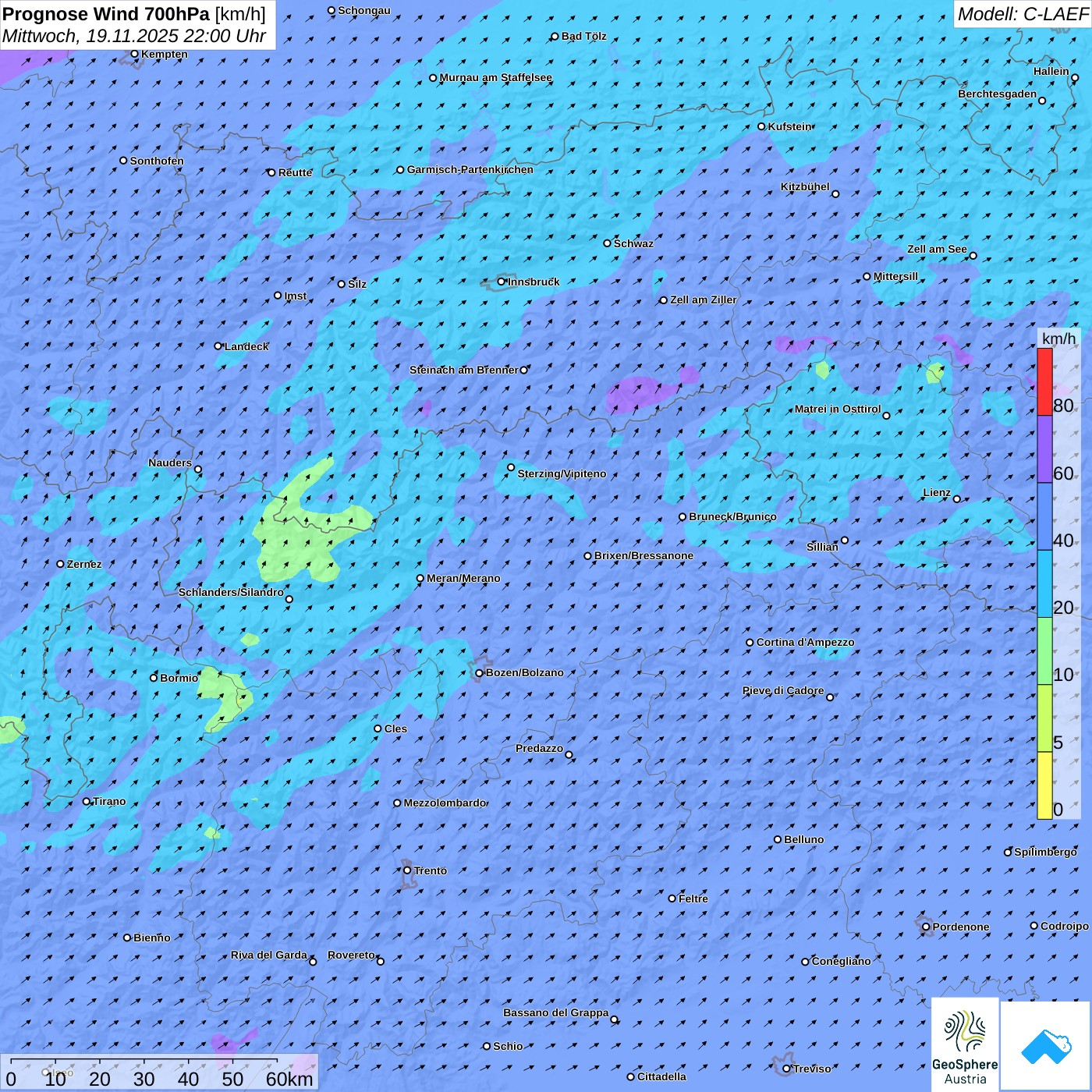The height and width of the screenshot is (1092, 1092).
Task: Click the Bruneck/Brunico marker
Action: coord(682,516)
